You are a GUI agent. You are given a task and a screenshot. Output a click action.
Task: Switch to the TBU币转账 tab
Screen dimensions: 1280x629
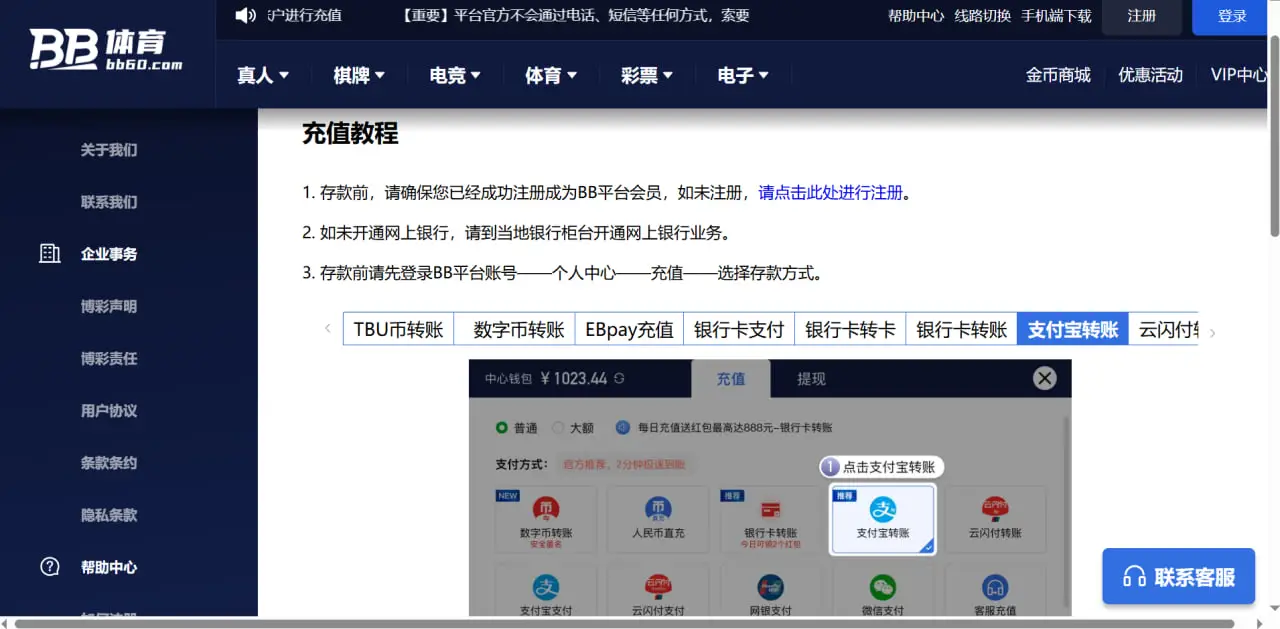click(x=398, y=329)
